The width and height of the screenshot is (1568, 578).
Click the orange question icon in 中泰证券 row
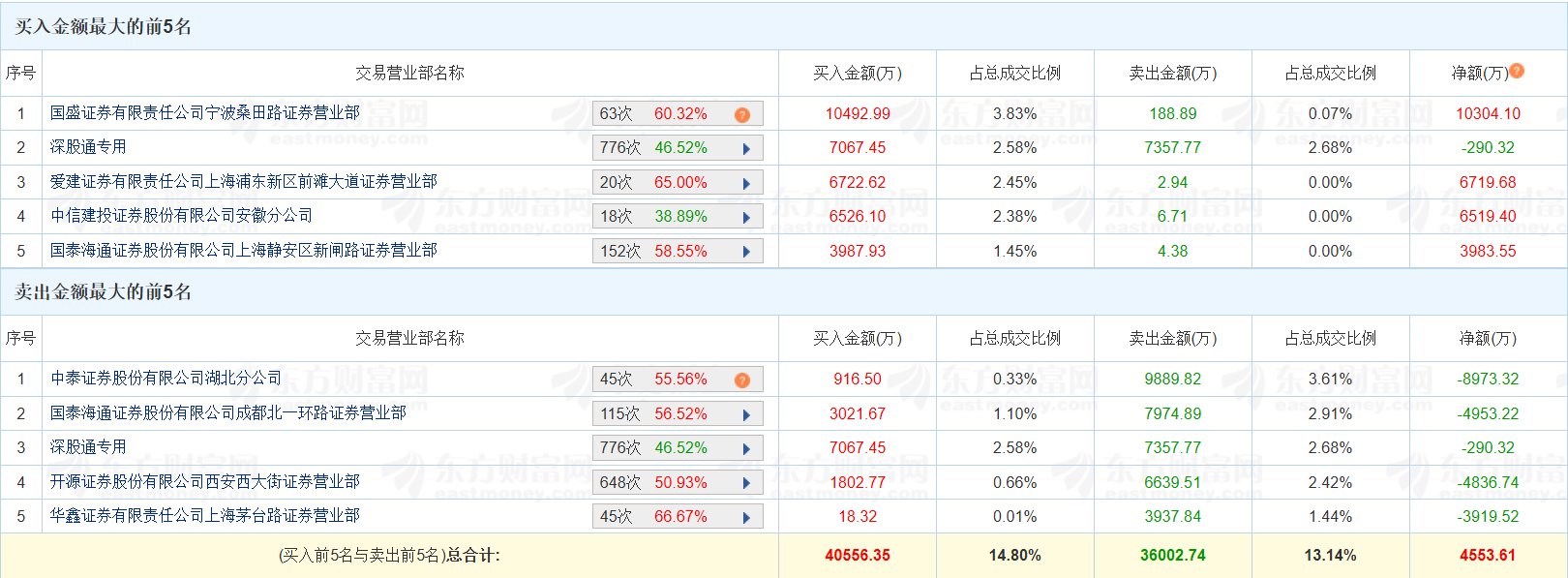point(742,380)
